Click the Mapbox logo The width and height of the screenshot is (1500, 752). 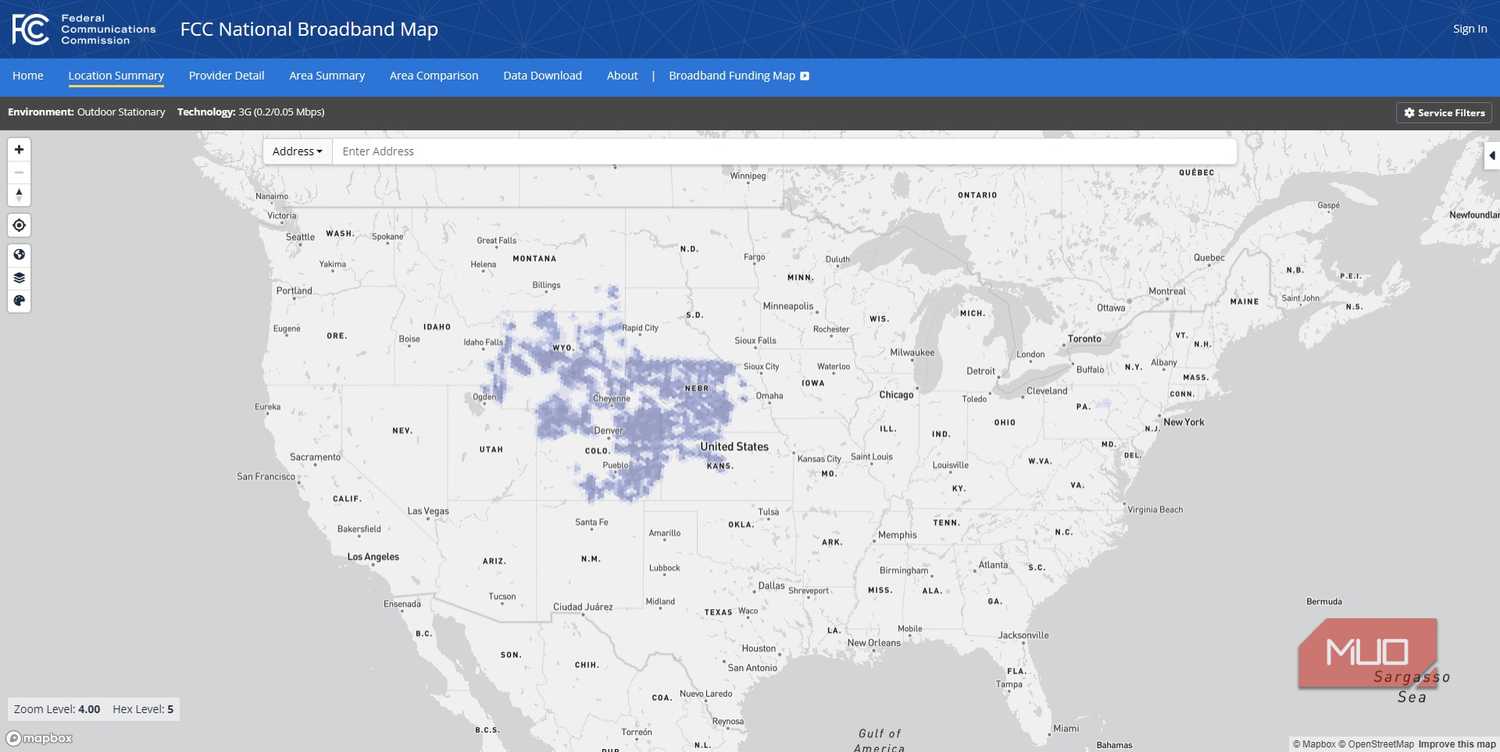pos(40,738)
